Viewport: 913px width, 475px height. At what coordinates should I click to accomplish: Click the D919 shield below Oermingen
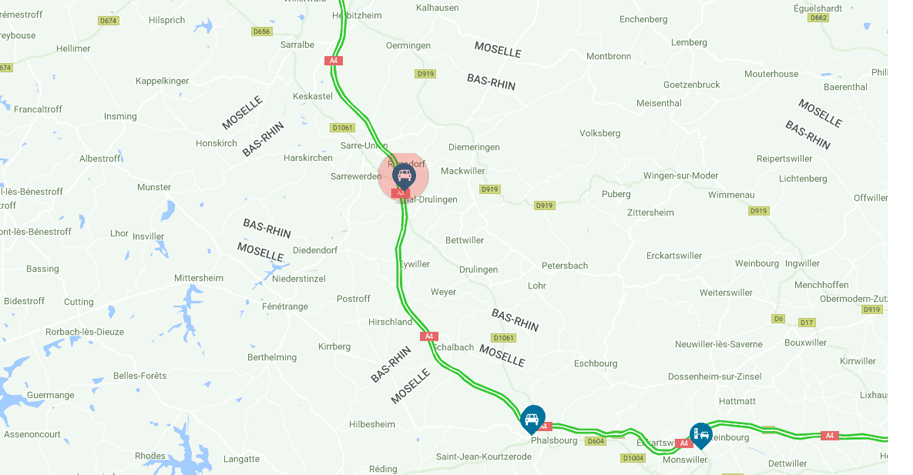[425, 74]
